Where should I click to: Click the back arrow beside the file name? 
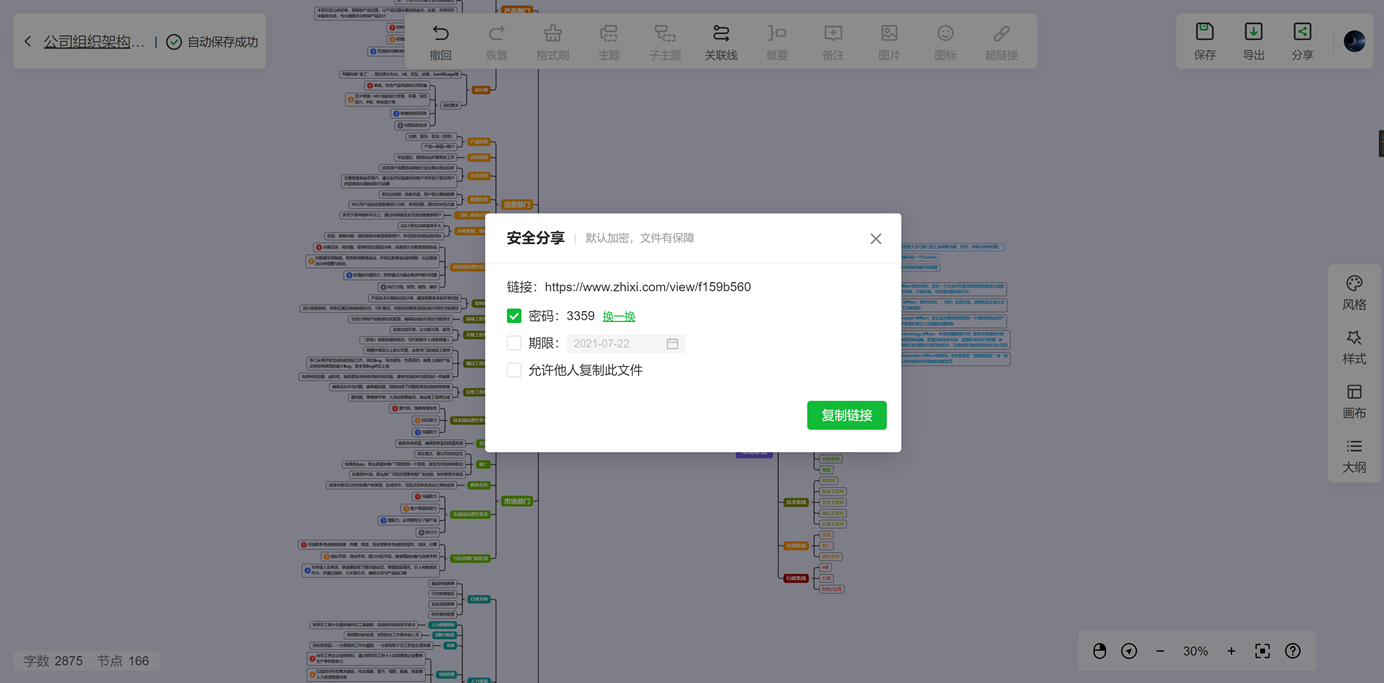pos(28,42)
